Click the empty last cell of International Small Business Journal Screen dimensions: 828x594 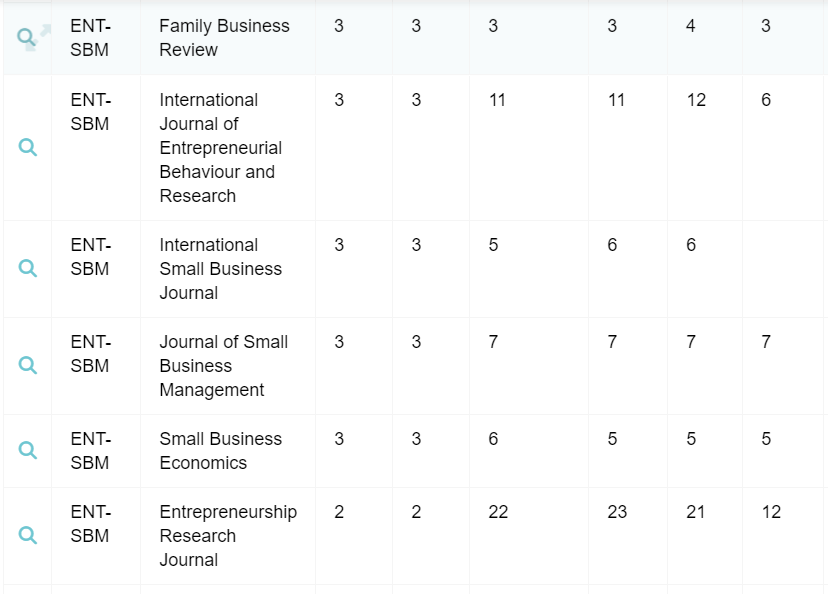[x=782, y=269]
